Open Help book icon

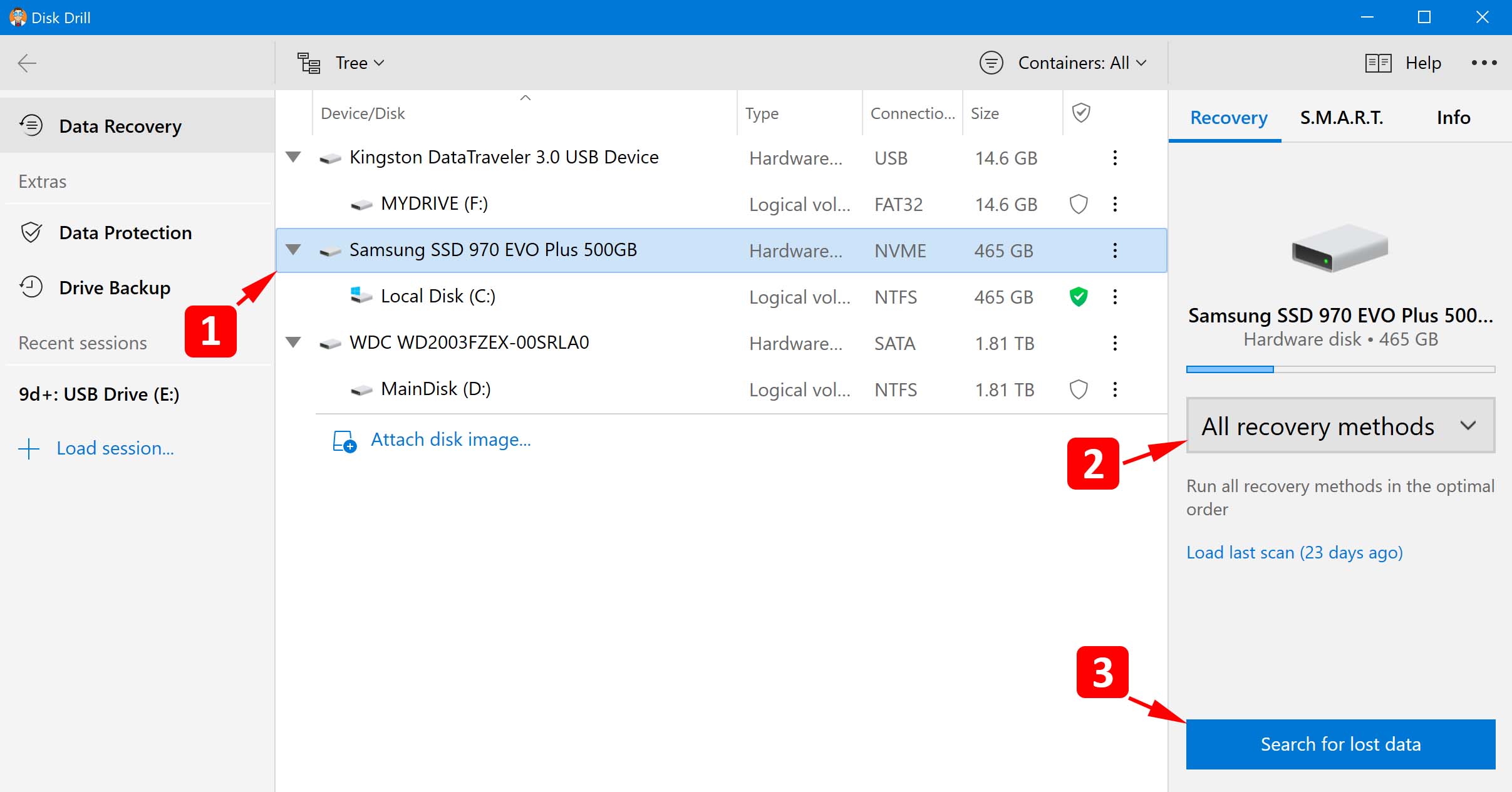pos(1379,63)
